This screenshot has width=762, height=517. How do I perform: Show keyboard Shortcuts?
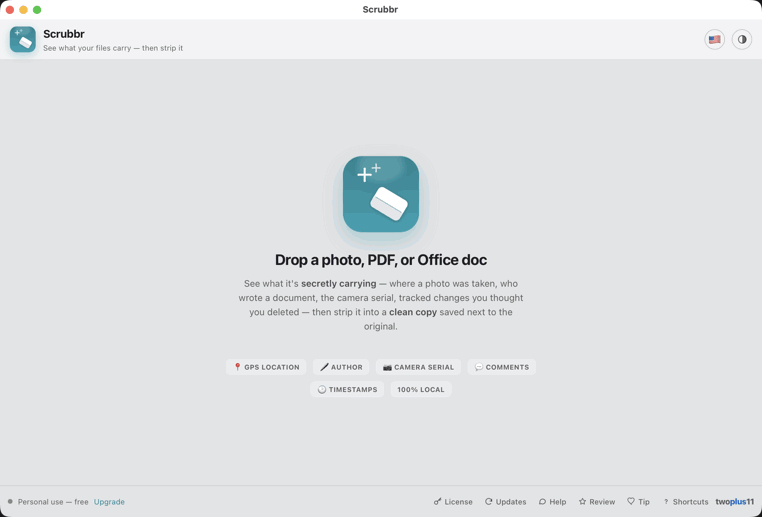[x=685, y=501]
